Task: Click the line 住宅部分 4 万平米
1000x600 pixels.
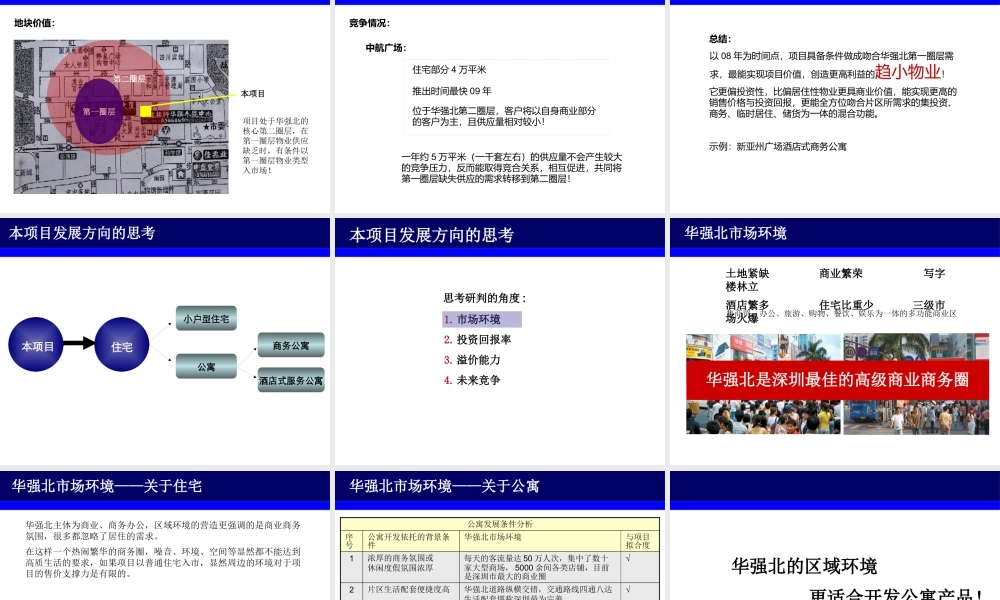Action: click(449, 70)
